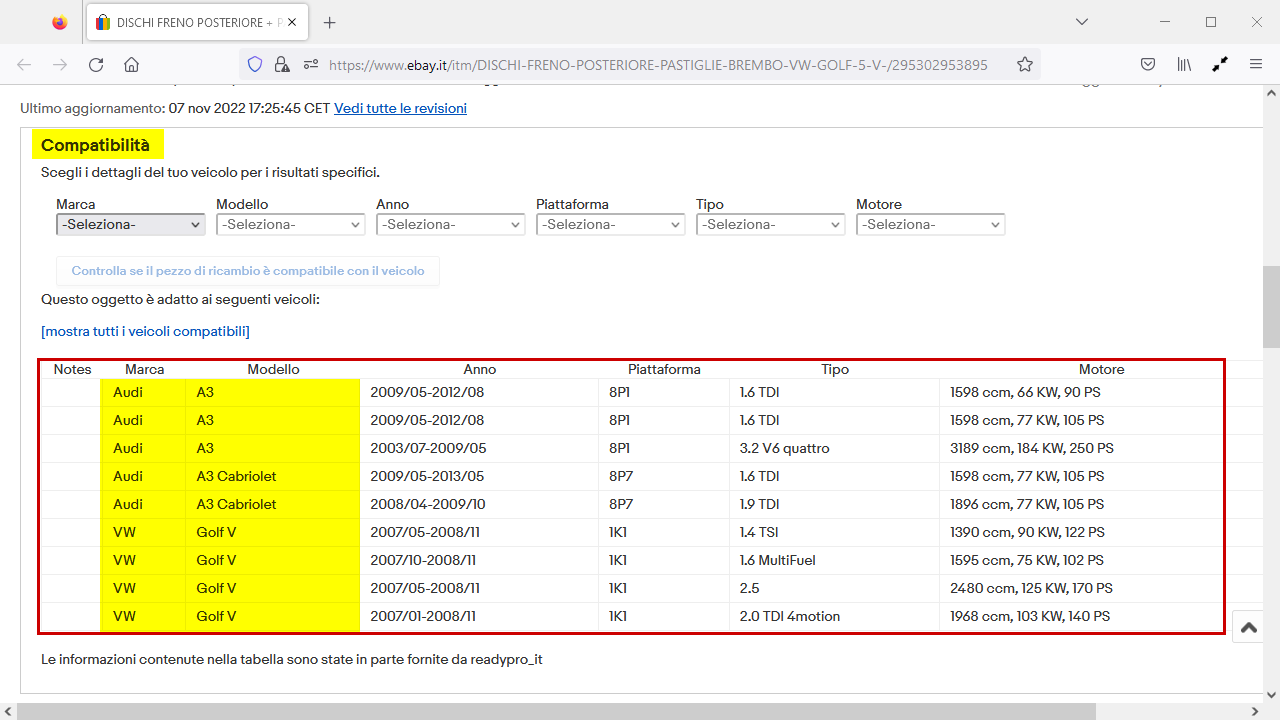Go to the Firefox home page
This screenshot has height=720, width=1280.
131,65
